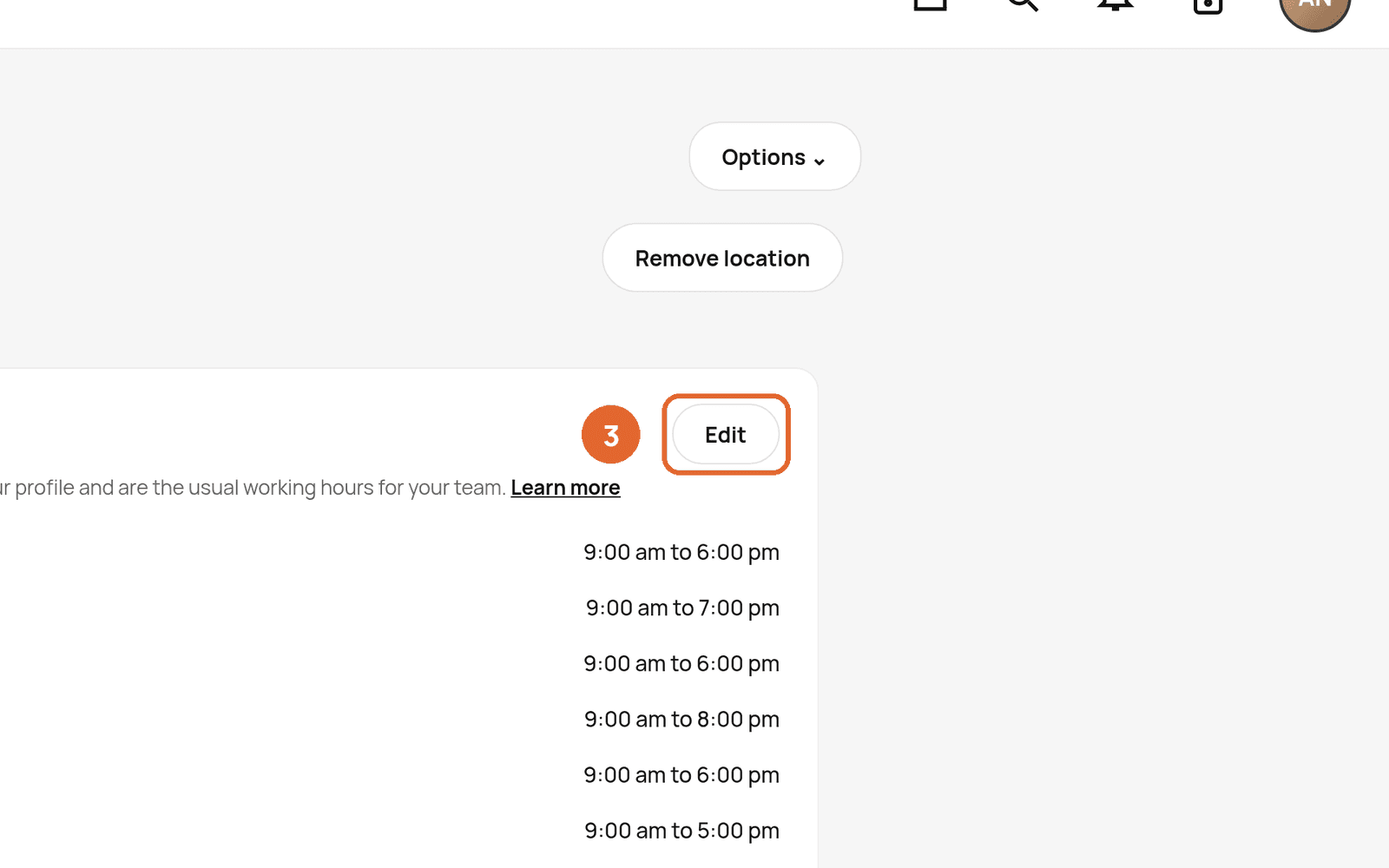Click the chevron on Options button
The width and height of the screenshot is (1389, 868).
819,161
